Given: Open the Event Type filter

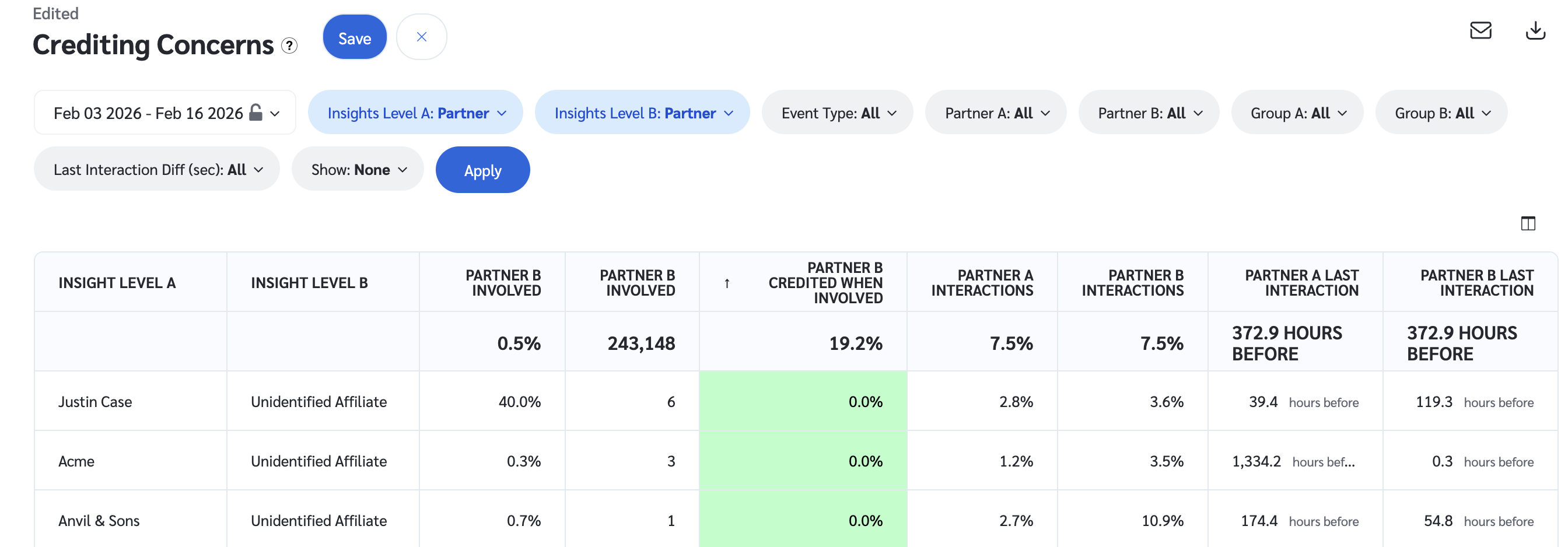Looking at the screenshot, I should tap(837, 113).
